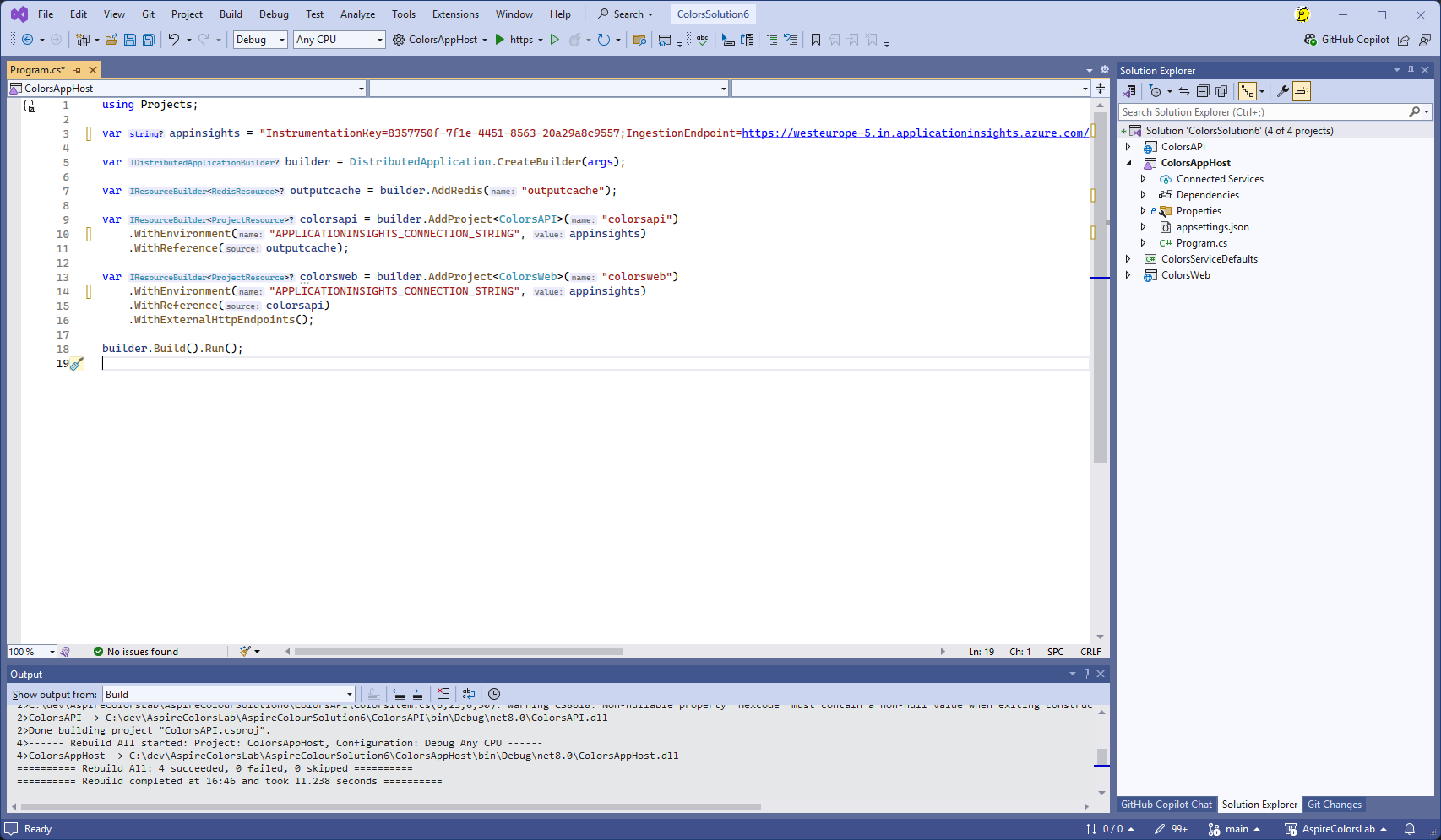Image resolution: width=1441 pixels, height=840 pixels.
Task: Collapse all items in Solution Explorer
Action: [x=1203, y=91]
